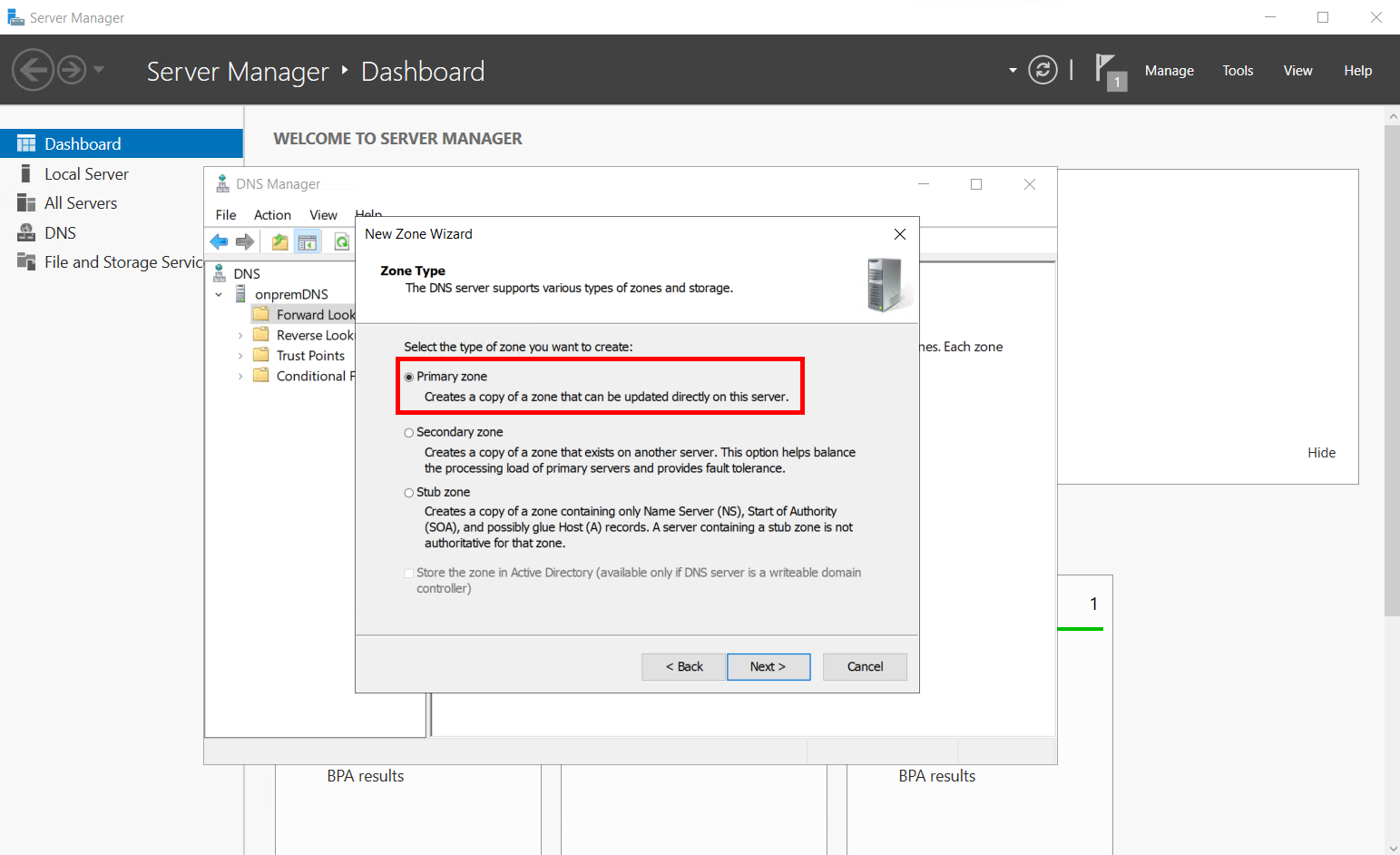Select the Stub zone radio button
This screenshot has height=855, width=1400.
coord(409,493)
